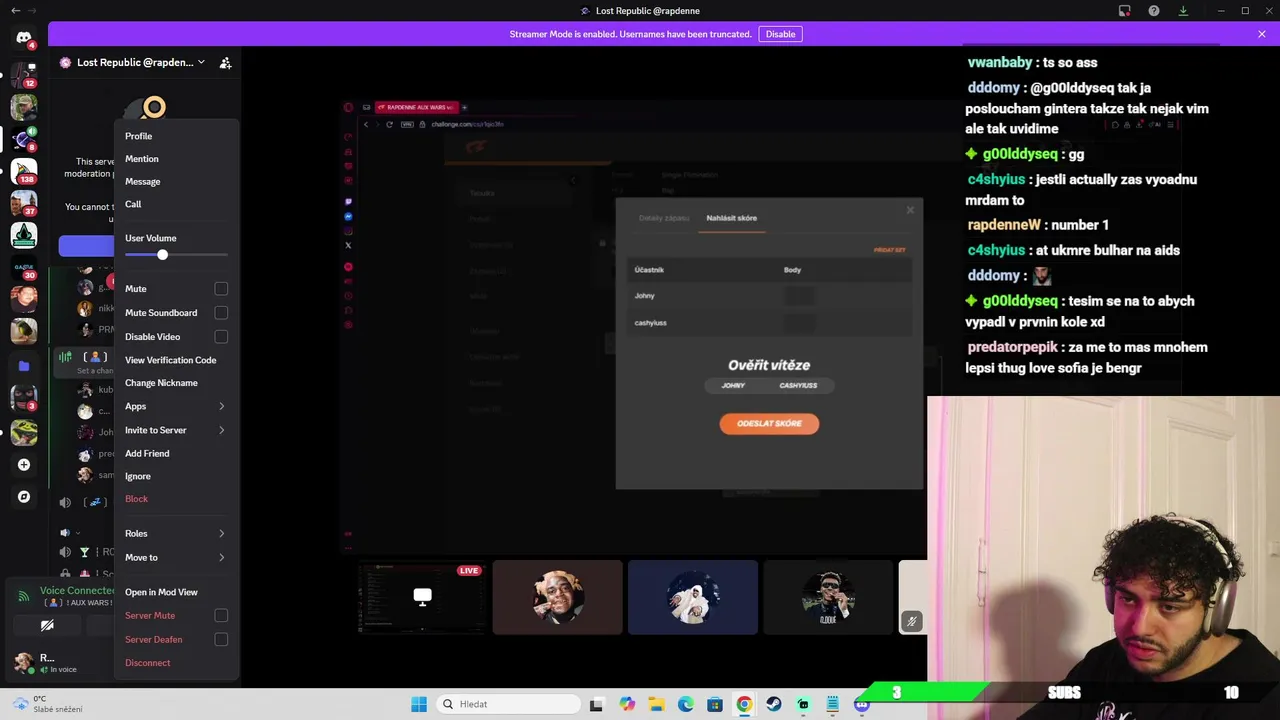Open server icon with 37 notifications badge
The width and height of the screenshot is (1280, 720).
pyautogui.click(x=24, y=203)
